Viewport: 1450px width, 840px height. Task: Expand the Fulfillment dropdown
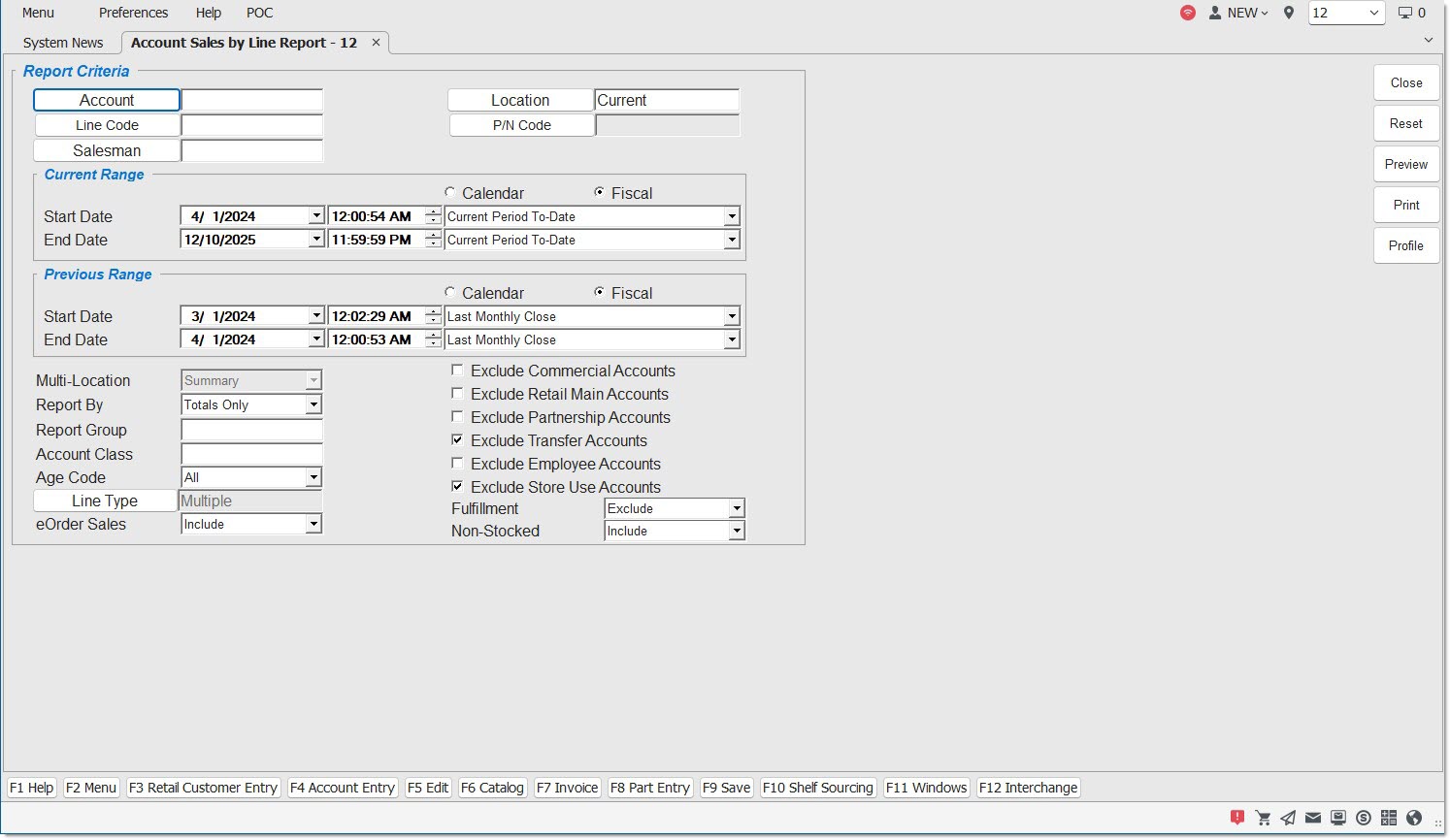[x=737, y=509]
